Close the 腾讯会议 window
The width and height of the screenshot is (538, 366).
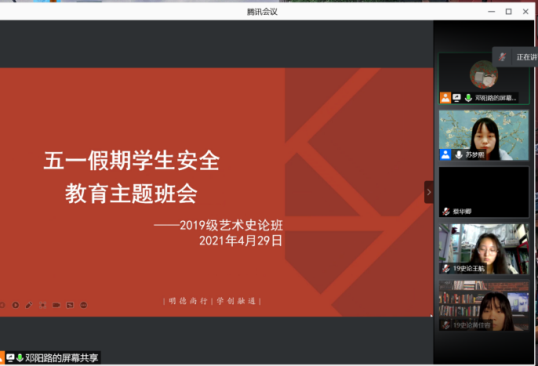(525, 11)
